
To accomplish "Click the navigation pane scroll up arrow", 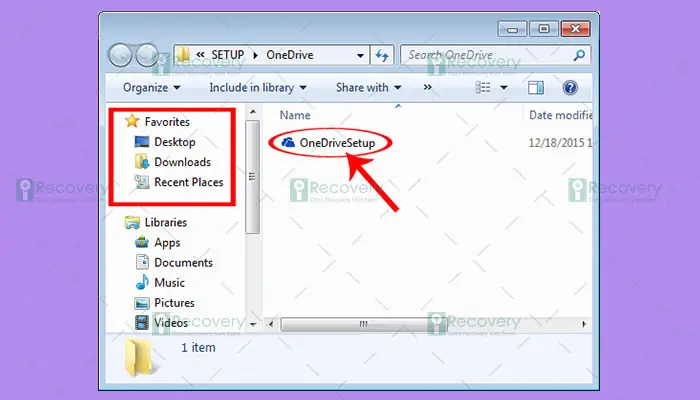I will [x=253, y=112].
